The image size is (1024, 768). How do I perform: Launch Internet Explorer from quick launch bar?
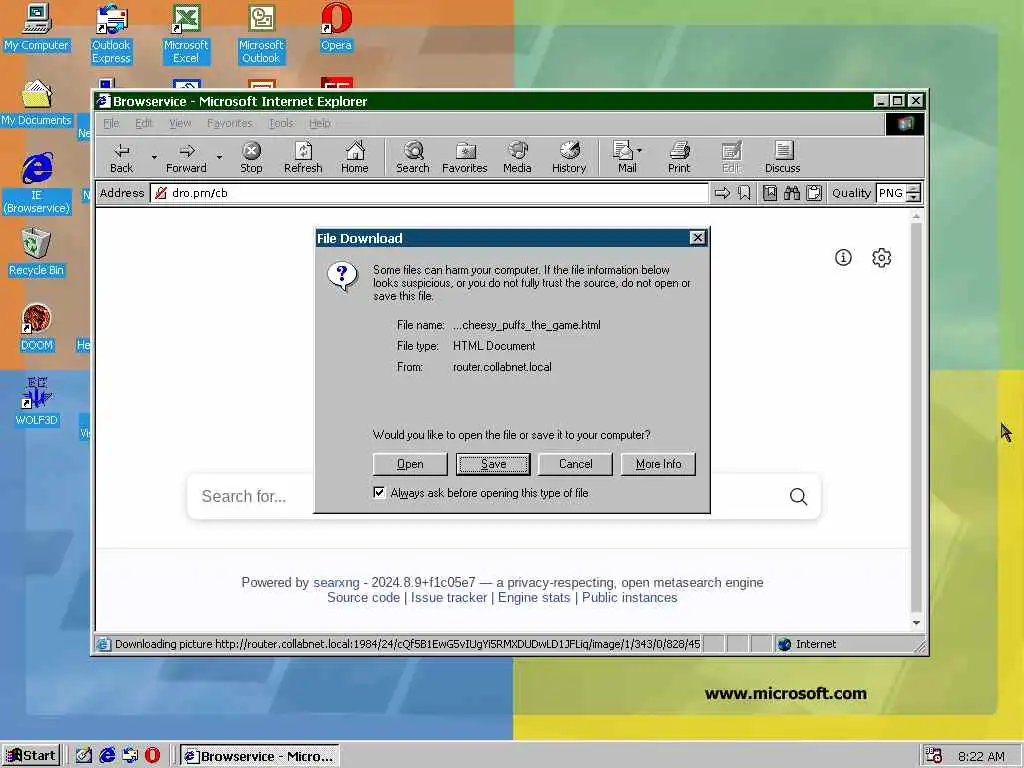(107, 756)
